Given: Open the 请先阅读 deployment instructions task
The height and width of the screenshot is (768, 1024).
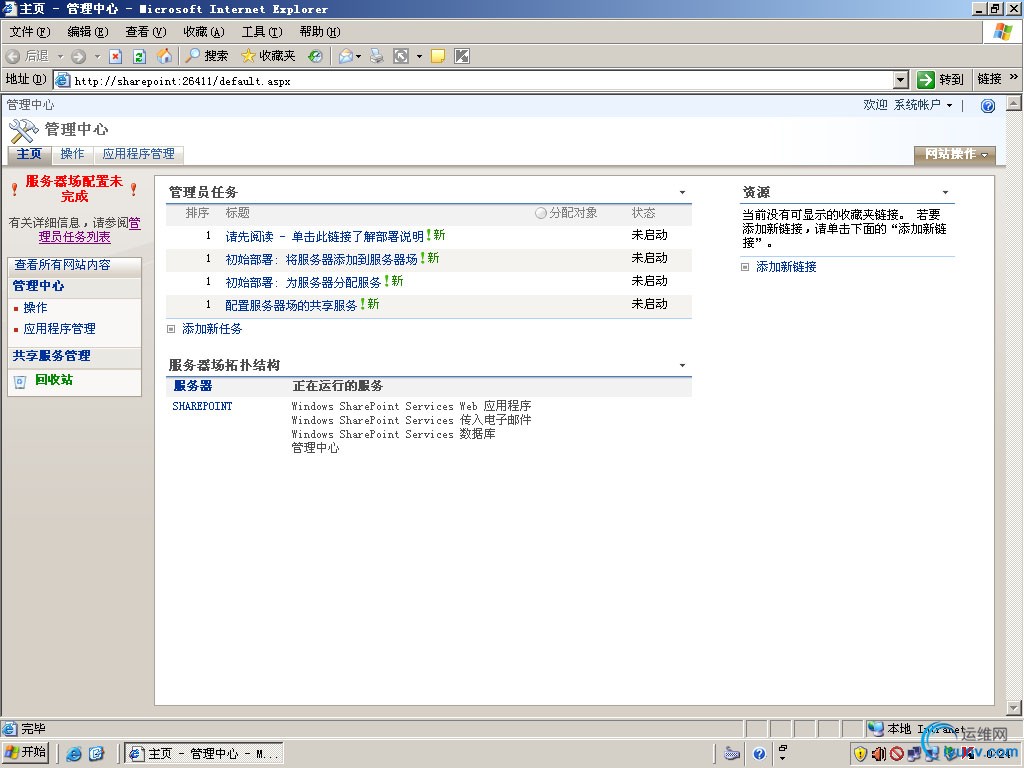Looking at the screenshot, I should click(325, 236).
